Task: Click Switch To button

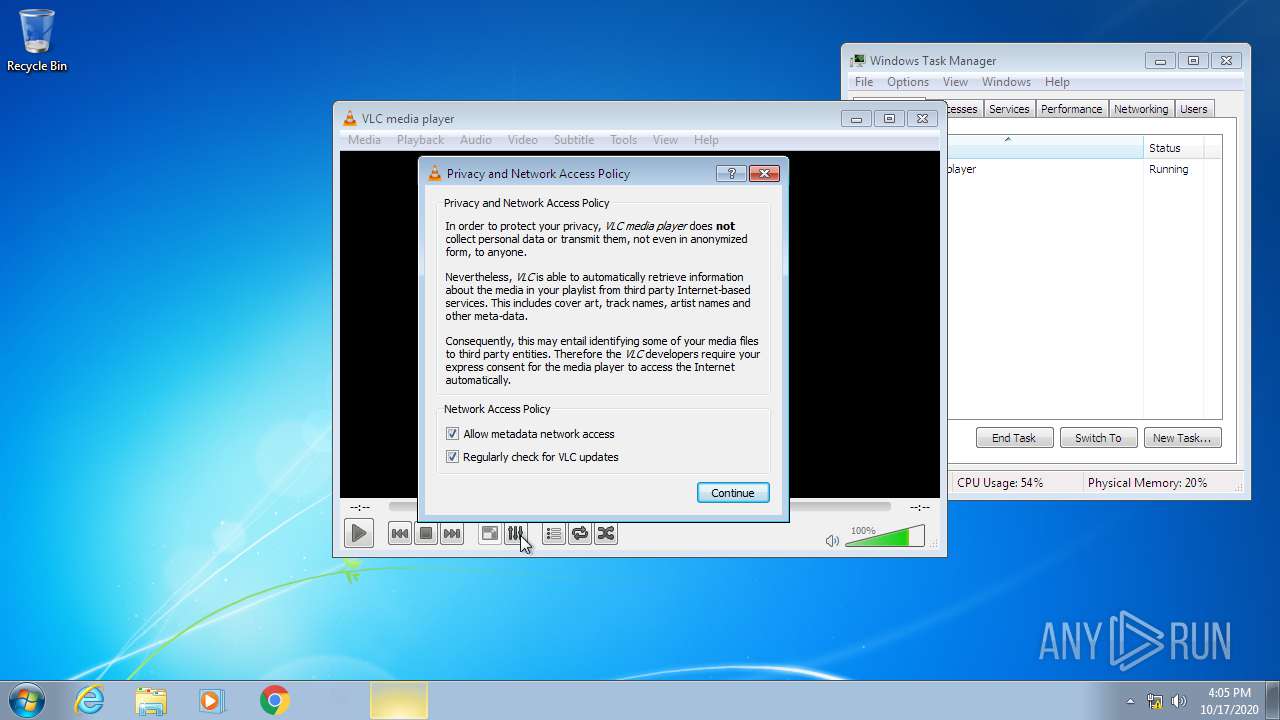Action: tap(1098, 438)
